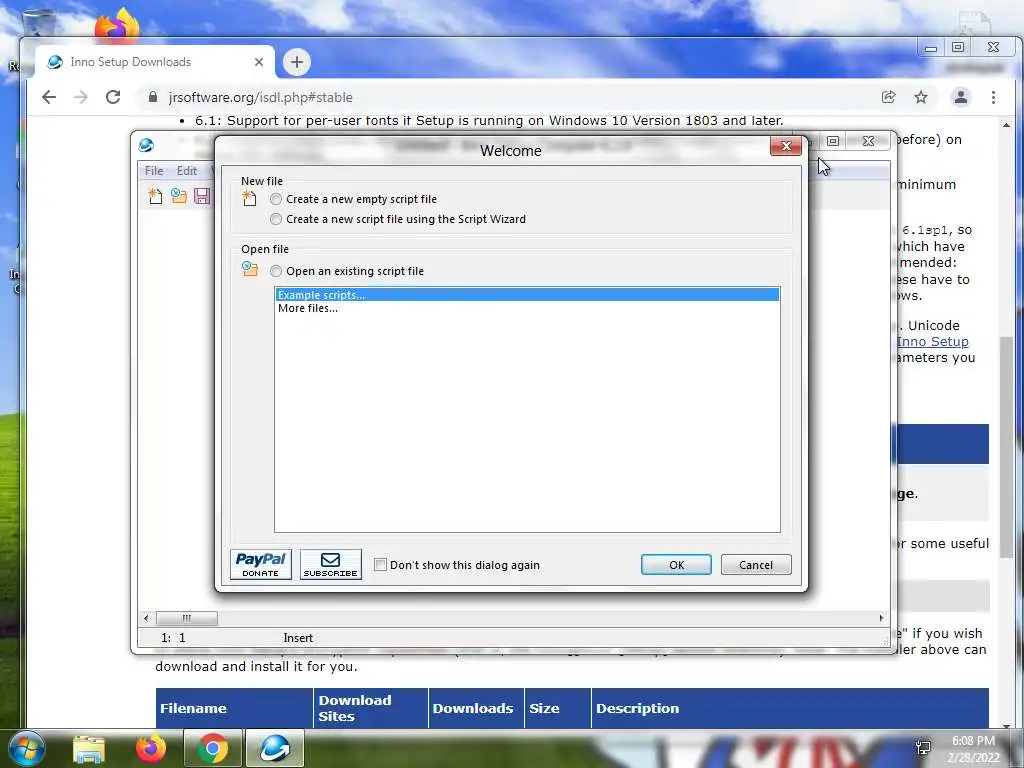The width and height of the screenshot is (1024, 768).
Task: Open the Inno Setup link on the page
Action: [933, 342]
